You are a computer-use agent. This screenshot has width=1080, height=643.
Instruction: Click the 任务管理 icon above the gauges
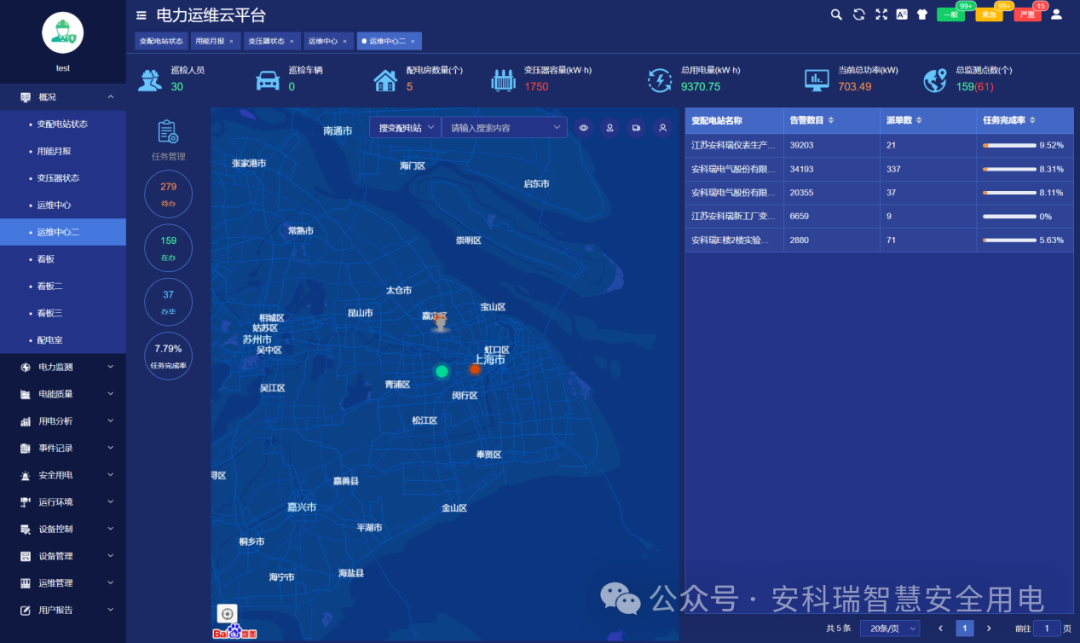click(167, 132)
